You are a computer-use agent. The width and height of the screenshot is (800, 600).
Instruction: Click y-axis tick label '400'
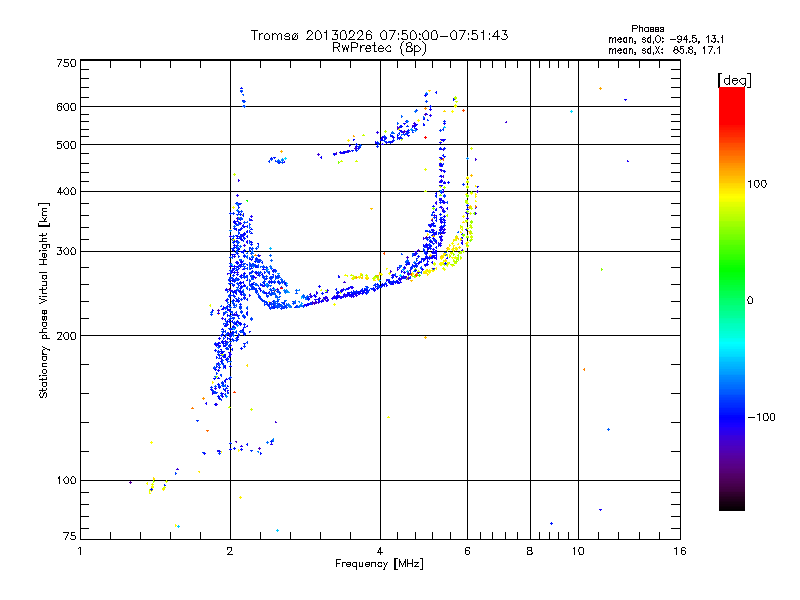67,191
